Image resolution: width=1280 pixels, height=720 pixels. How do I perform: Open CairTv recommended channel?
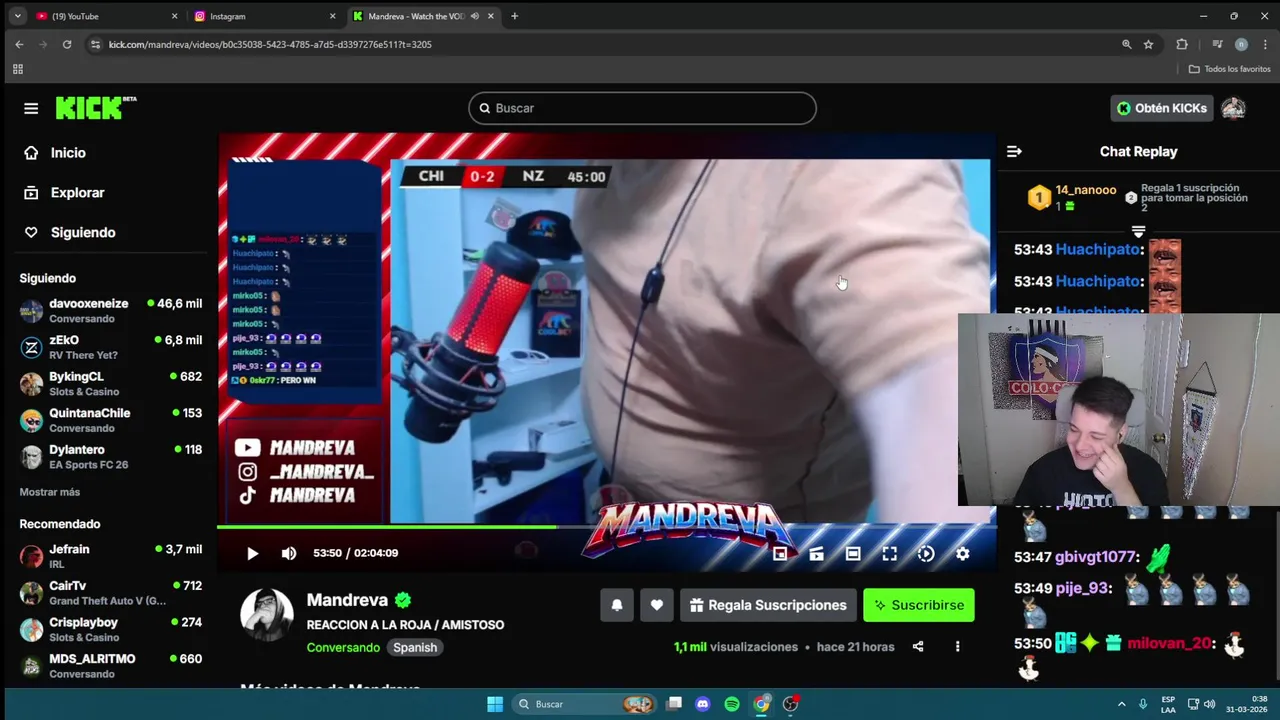(x=111, y=593)
